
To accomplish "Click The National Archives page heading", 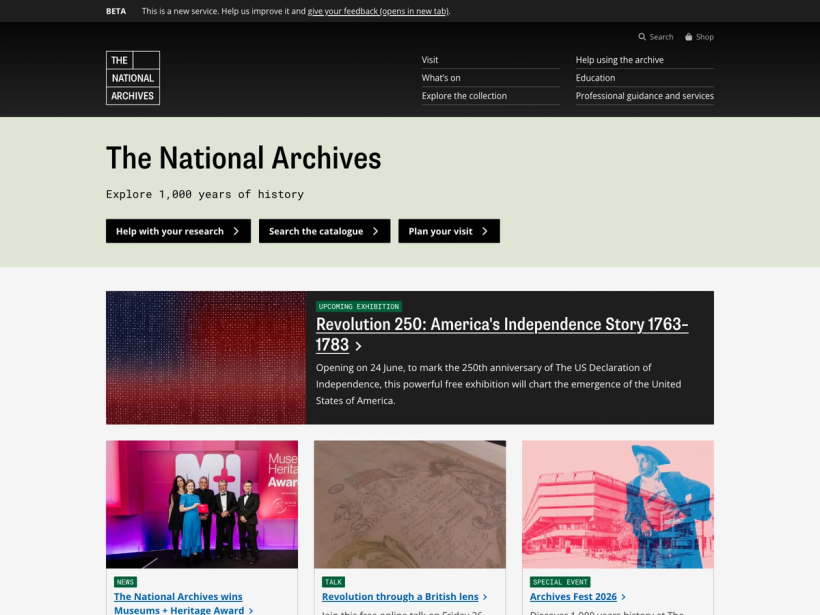I will (x=244, y=158).
